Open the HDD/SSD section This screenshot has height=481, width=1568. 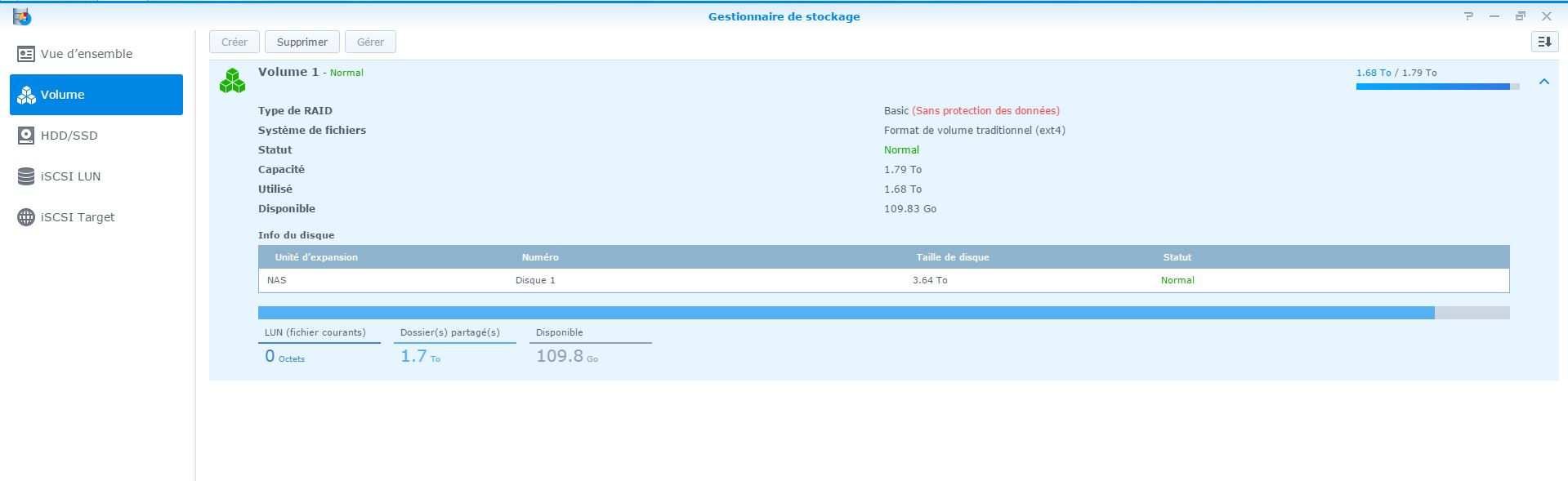coord(96,136)
